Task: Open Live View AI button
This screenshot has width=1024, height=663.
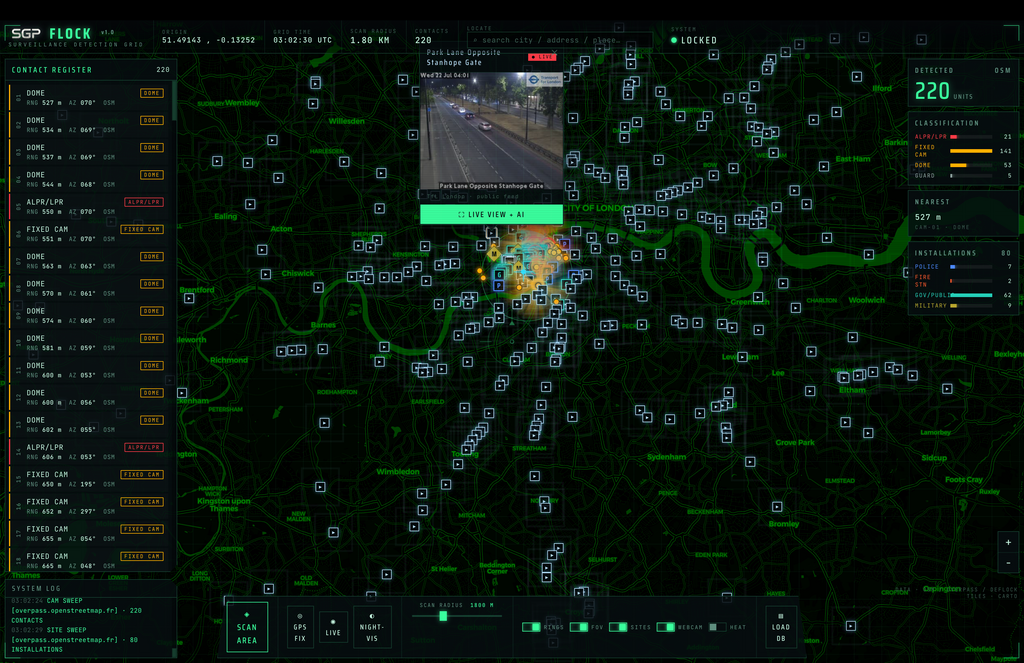Action: click(x=491, y=214)
